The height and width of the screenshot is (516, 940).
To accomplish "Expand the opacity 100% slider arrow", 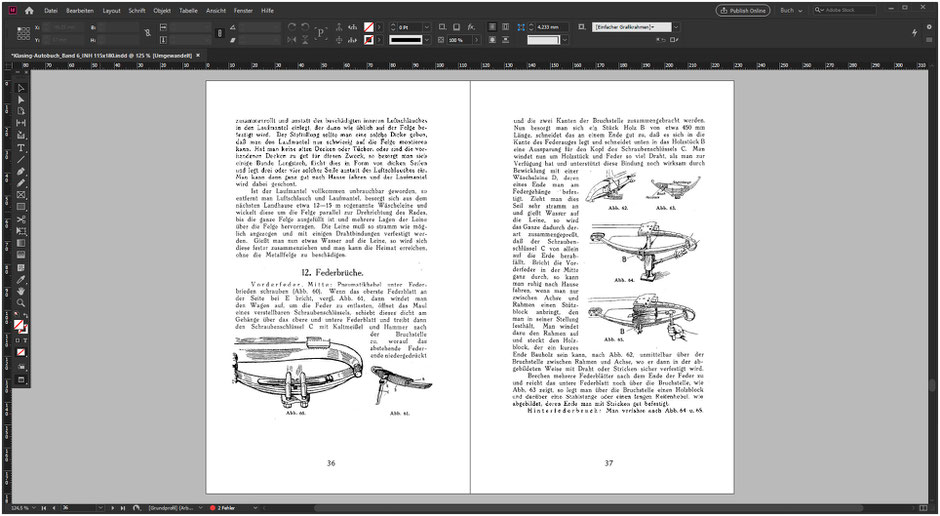I will point(477,40).
